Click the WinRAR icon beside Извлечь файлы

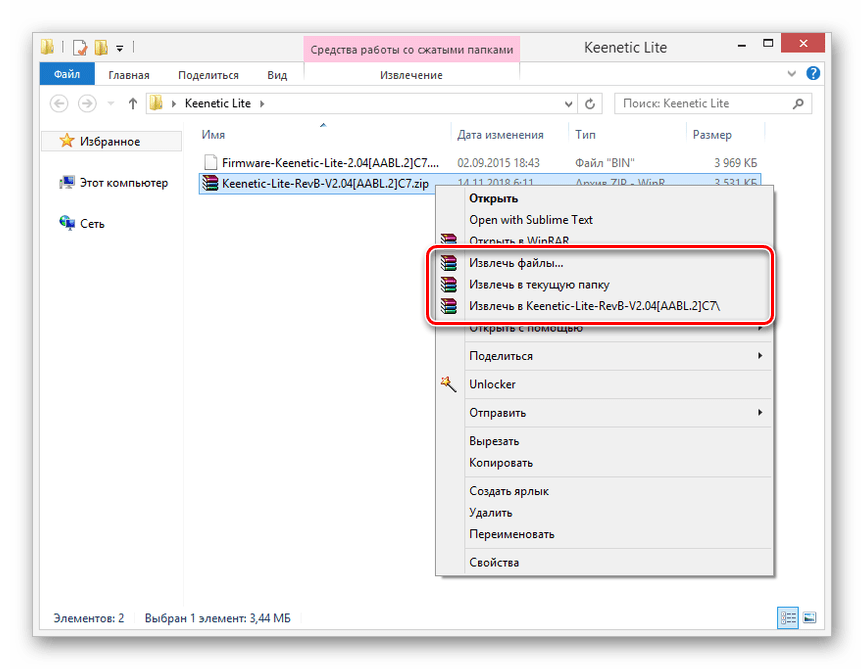[x=449, y=263]
